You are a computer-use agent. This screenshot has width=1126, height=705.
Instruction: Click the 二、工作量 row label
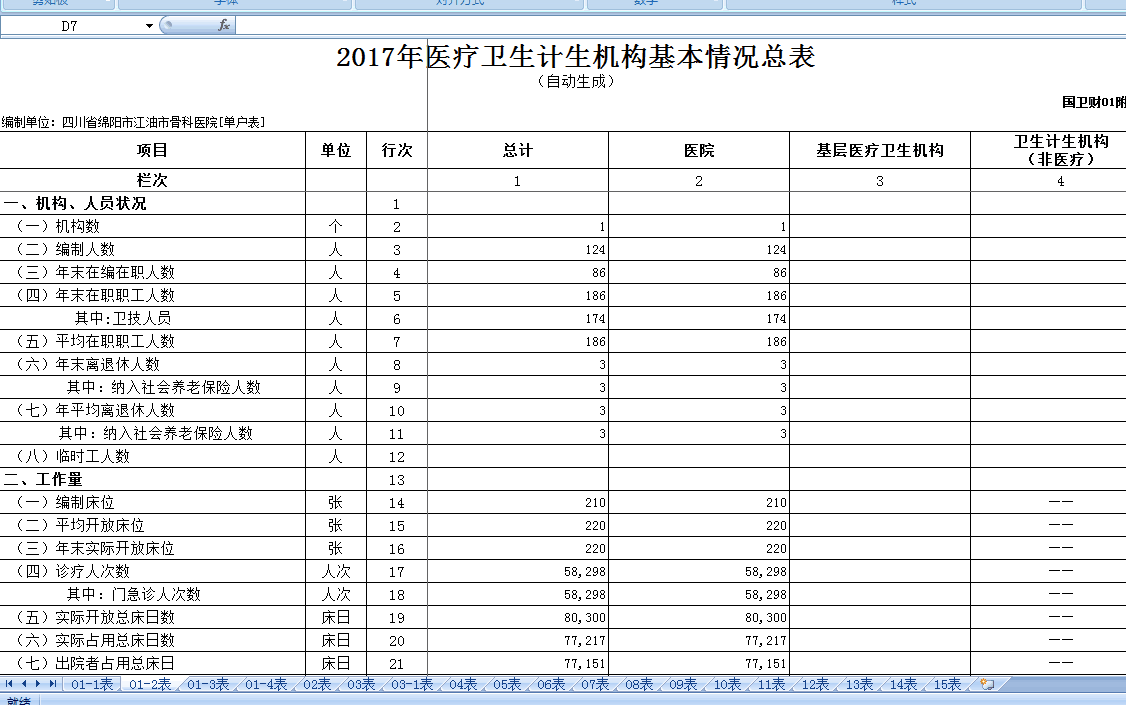pos(43,480)
